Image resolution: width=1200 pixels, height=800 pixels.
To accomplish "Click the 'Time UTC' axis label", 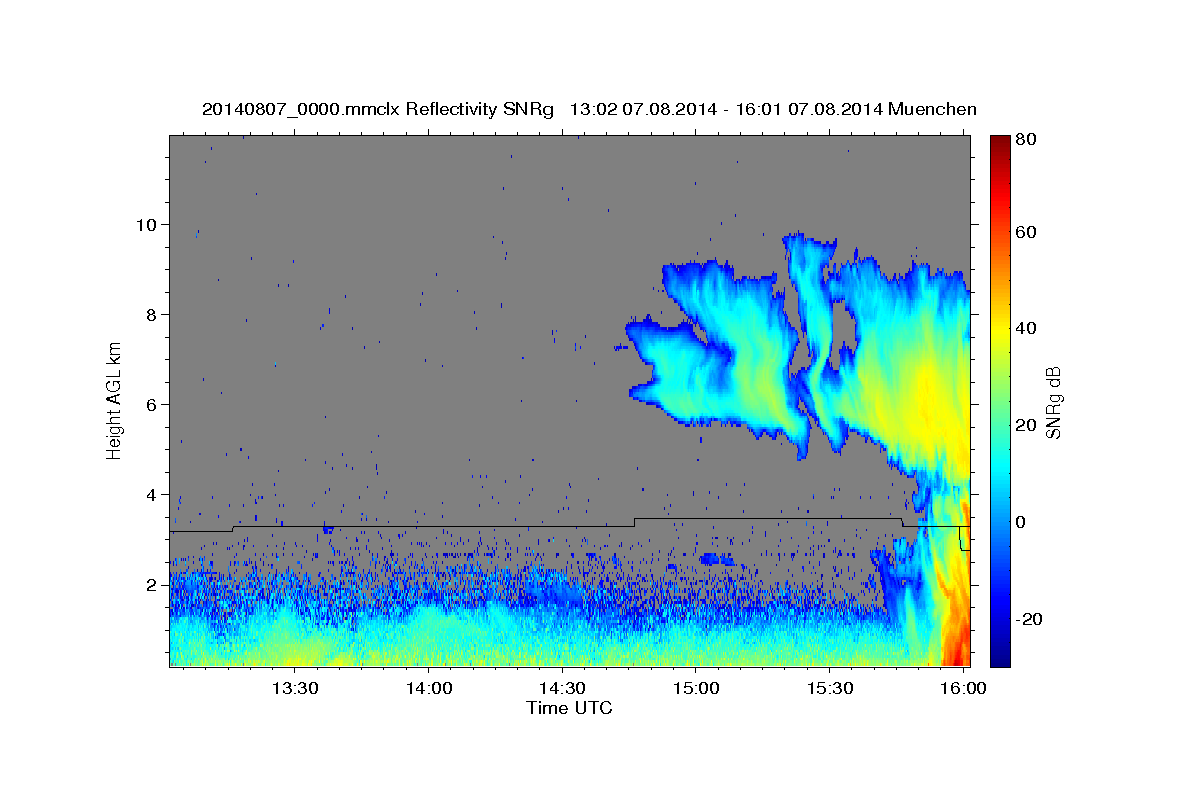I will [569, 708].
